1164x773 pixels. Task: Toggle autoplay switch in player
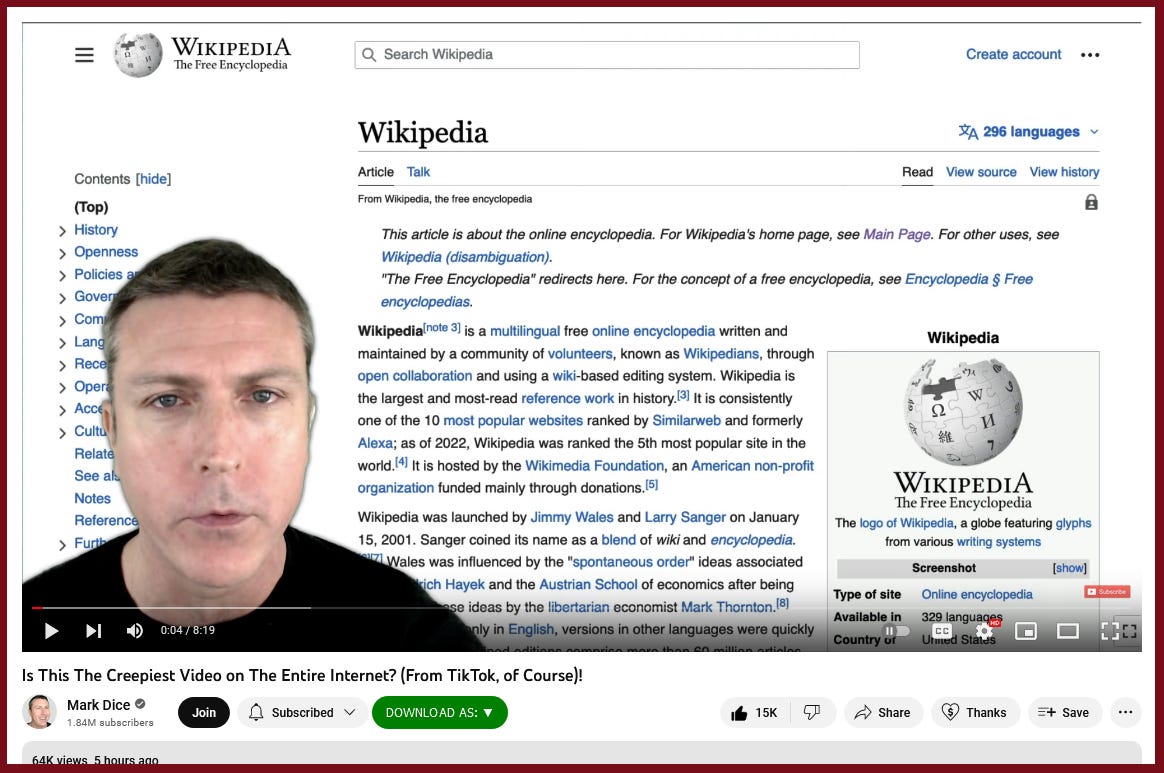pyautogui.click(x=895, y=631)
